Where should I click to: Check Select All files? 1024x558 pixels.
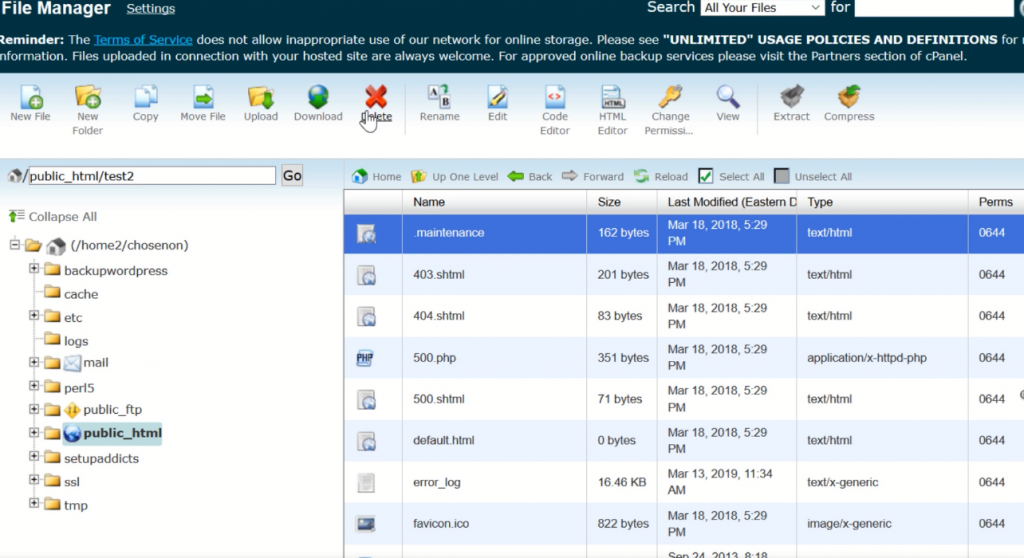(x=705, y=176)
